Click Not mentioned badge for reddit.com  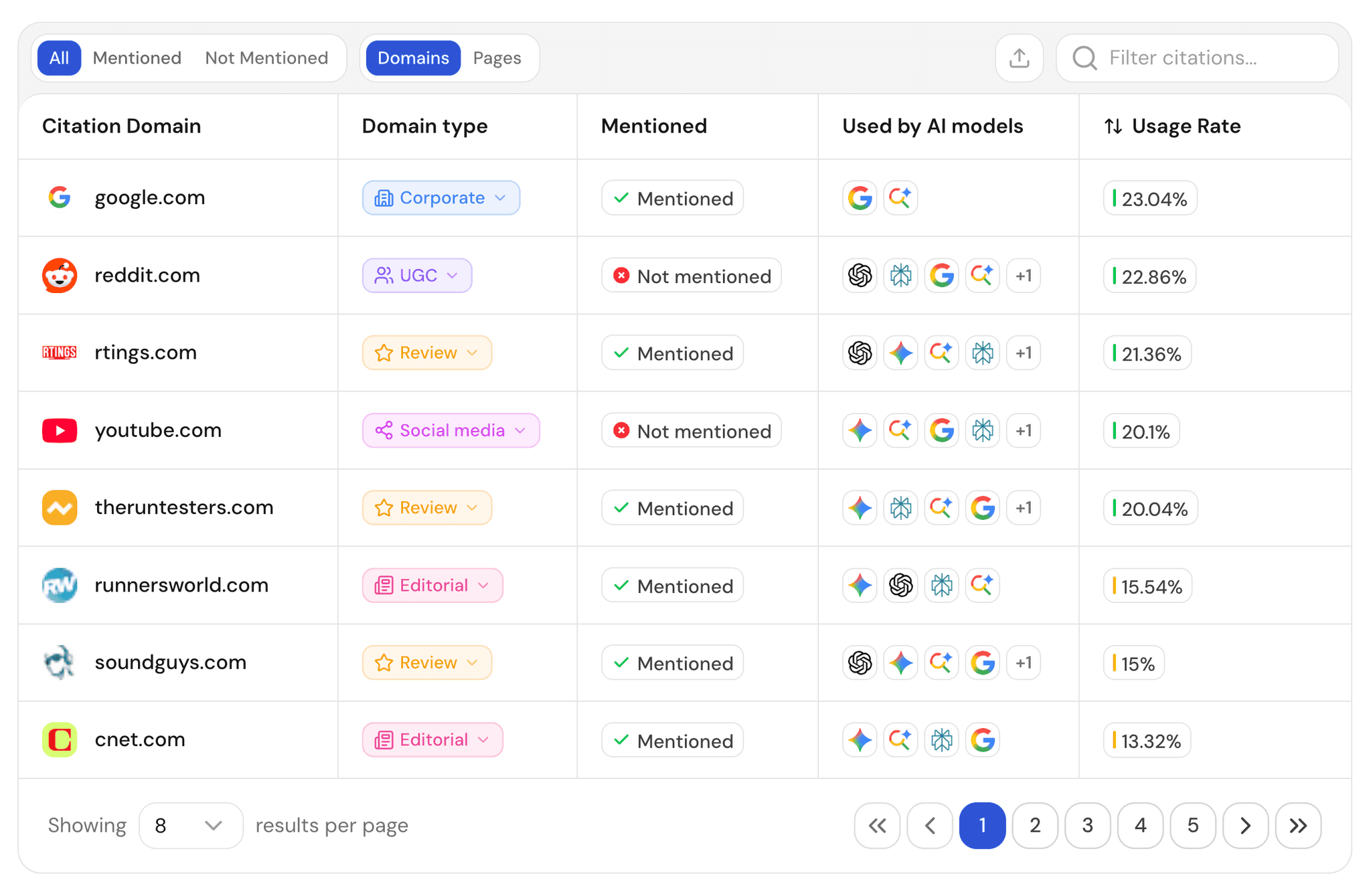[692, 276]
